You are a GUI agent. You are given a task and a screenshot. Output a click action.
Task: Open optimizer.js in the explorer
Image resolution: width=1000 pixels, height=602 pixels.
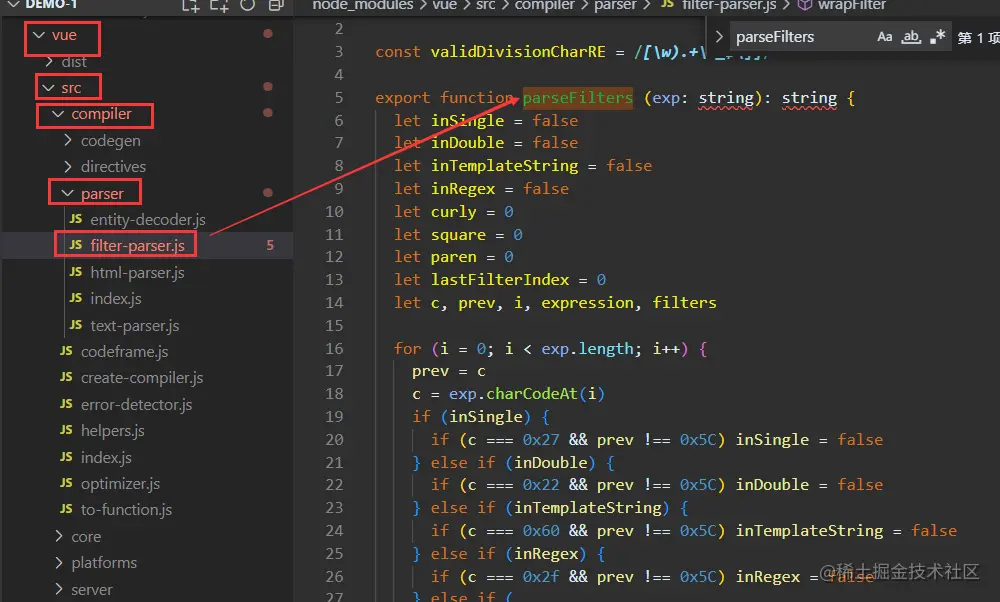point(120,483)
